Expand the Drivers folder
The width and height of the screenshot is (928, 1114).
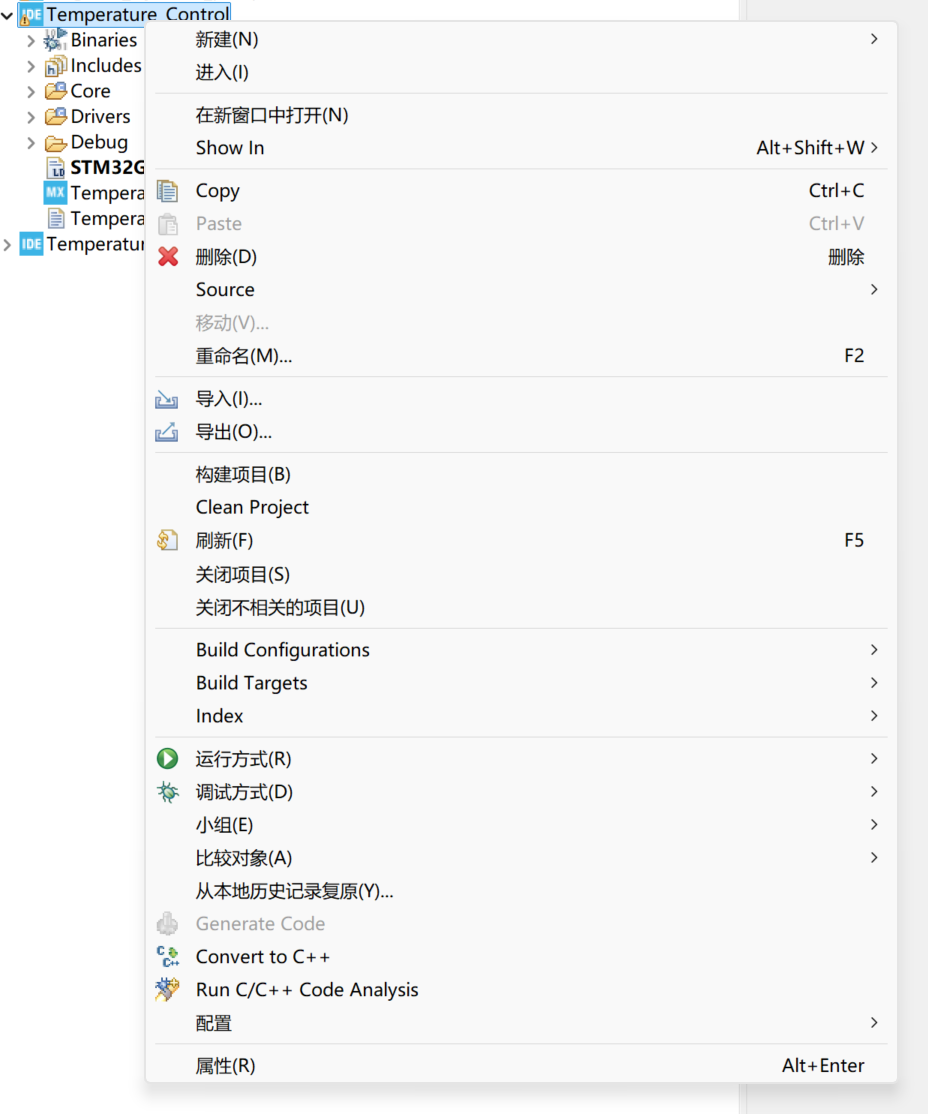[29, 116]
